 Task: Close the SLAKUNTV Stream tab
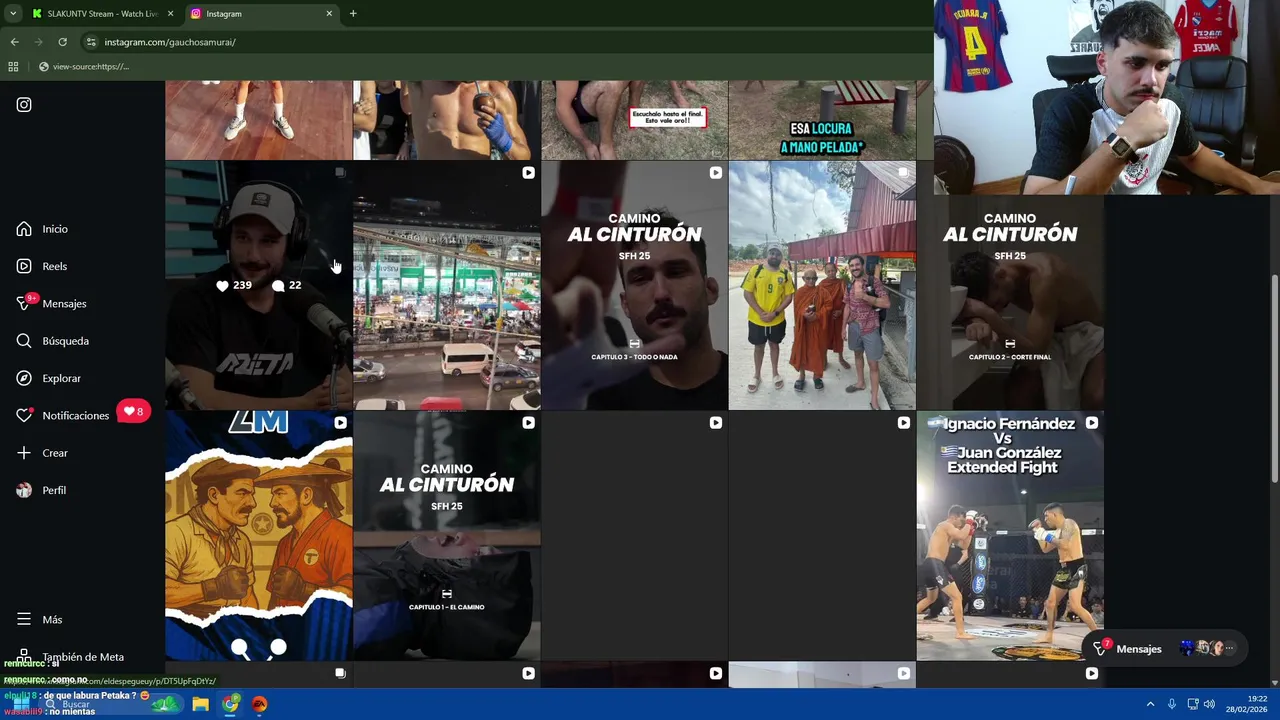coord(170,14)
